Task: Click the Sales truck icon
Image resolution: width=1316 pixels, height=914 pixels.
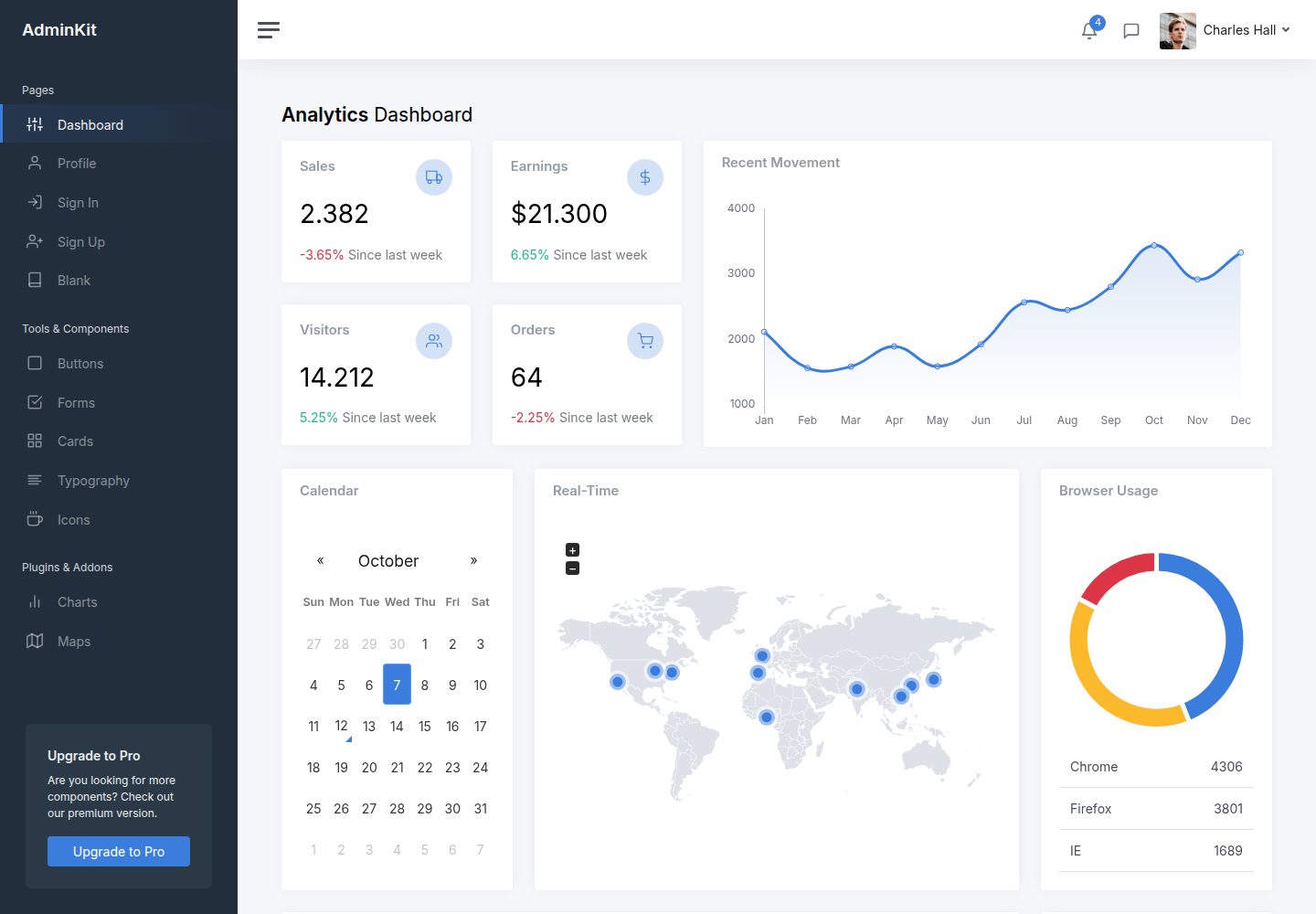Action: (434, 177)
